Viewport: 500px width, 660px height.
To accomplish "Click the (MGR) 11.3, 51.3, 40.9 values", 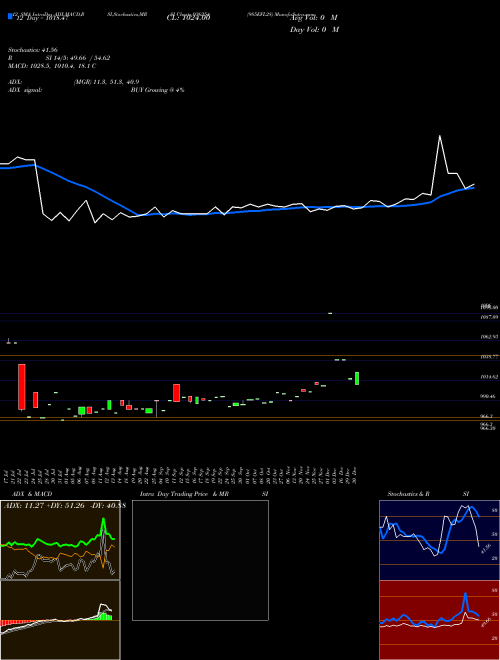I will [106, 82].
